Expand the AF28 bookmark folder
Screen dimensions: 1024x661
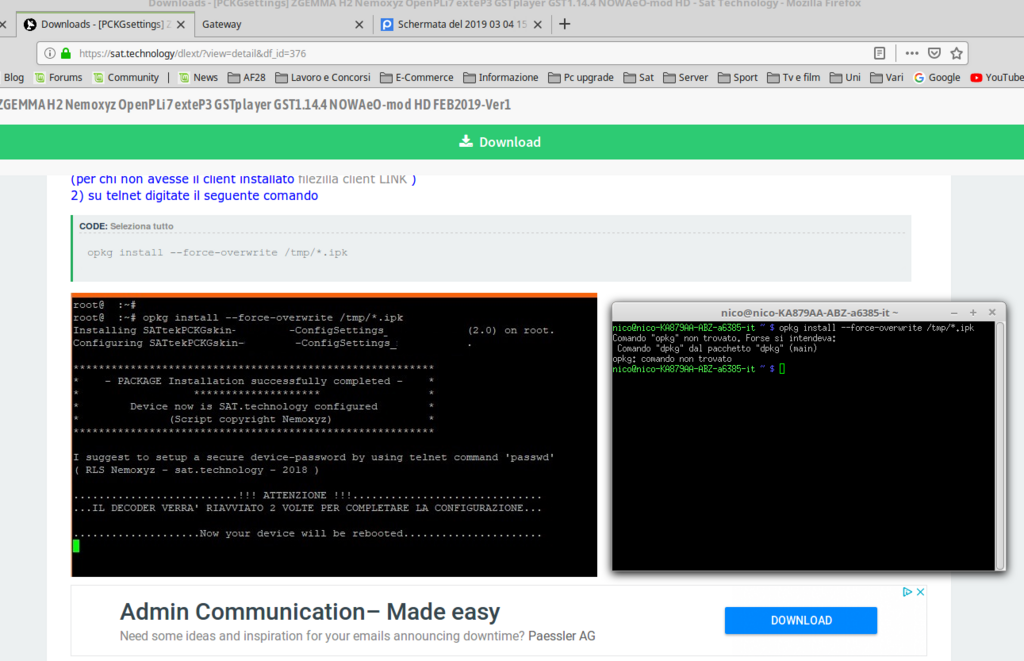(x=247, y=78)
